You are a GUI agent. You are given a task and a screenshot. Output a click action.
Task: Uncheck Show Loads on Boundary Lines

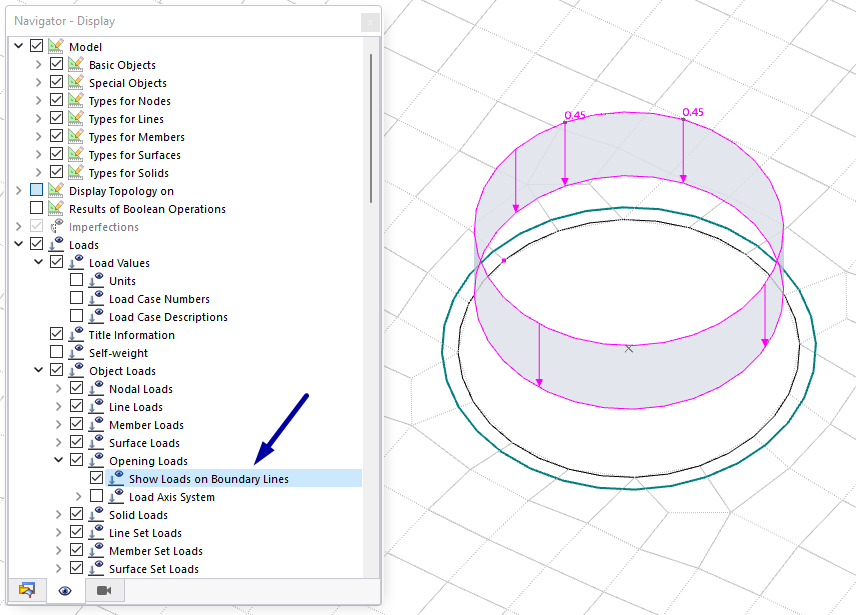coord(97,478)
